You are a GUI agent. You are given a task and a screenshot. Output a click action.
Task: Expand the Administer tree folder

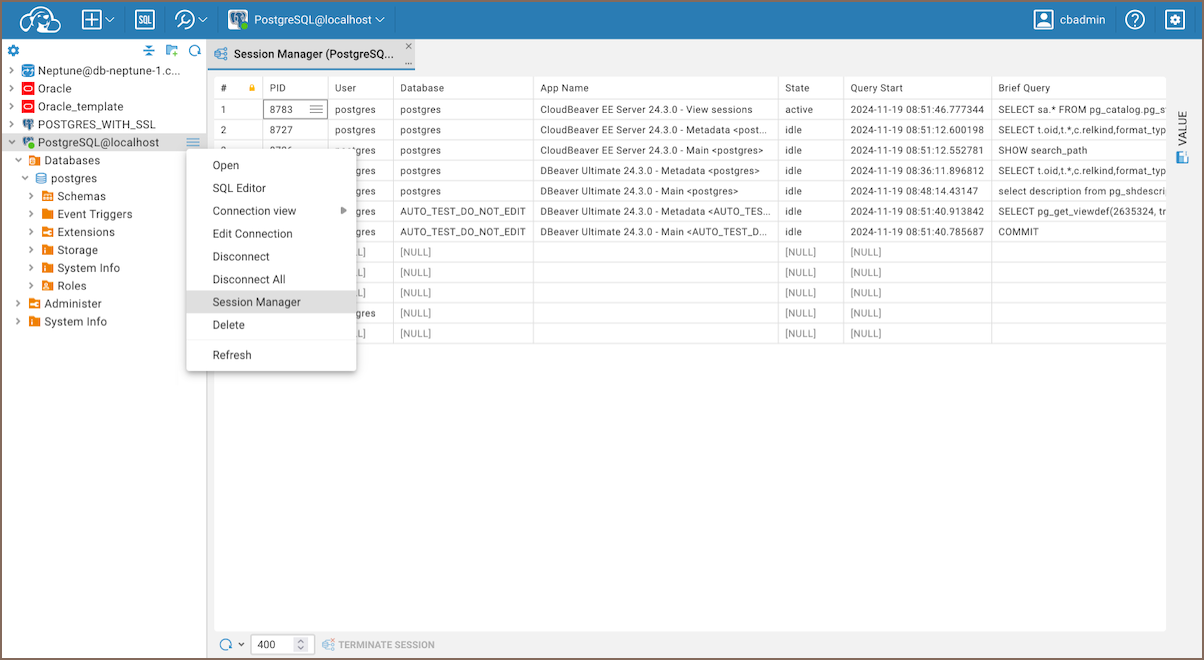(19, 304)
